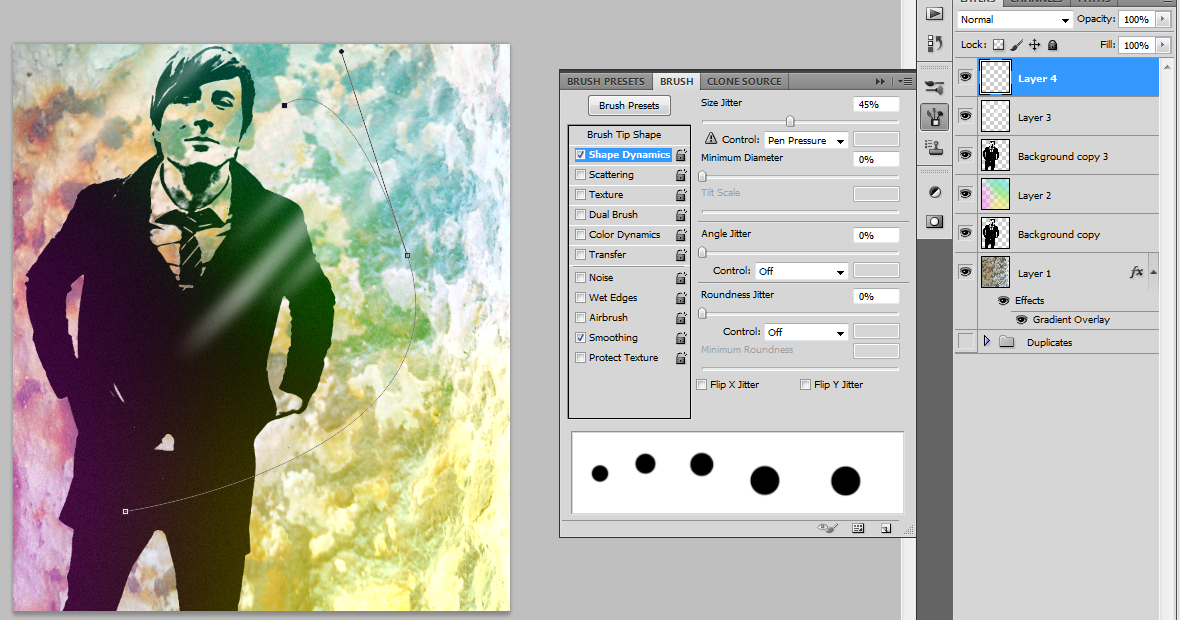Toggle the lock icon beside Airbrush
This screenshot has height=620, width=1180.
[x=681, y=318]
